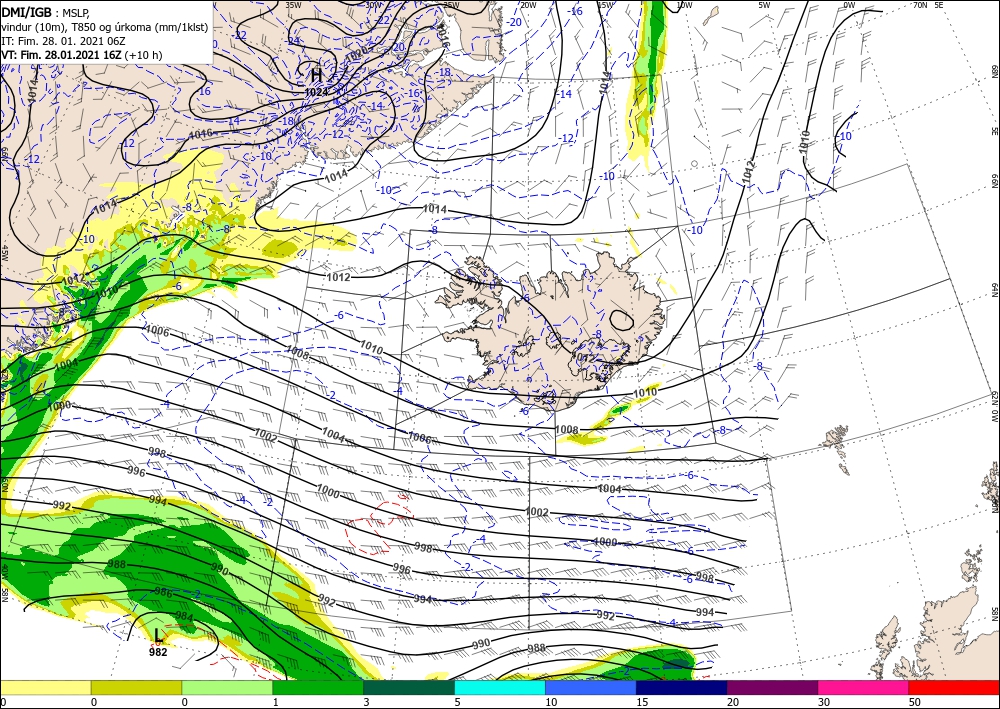Click the H high-pressure symbol over Greenland

[316, 76]
